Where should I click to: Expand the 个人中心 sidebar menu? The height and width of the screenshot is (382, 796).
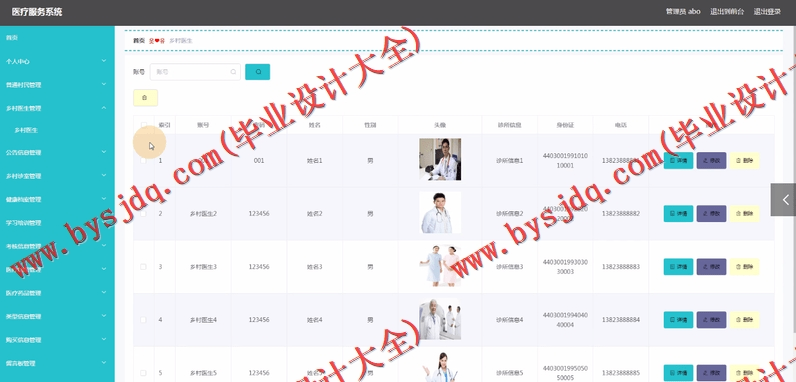pos(57,61)
